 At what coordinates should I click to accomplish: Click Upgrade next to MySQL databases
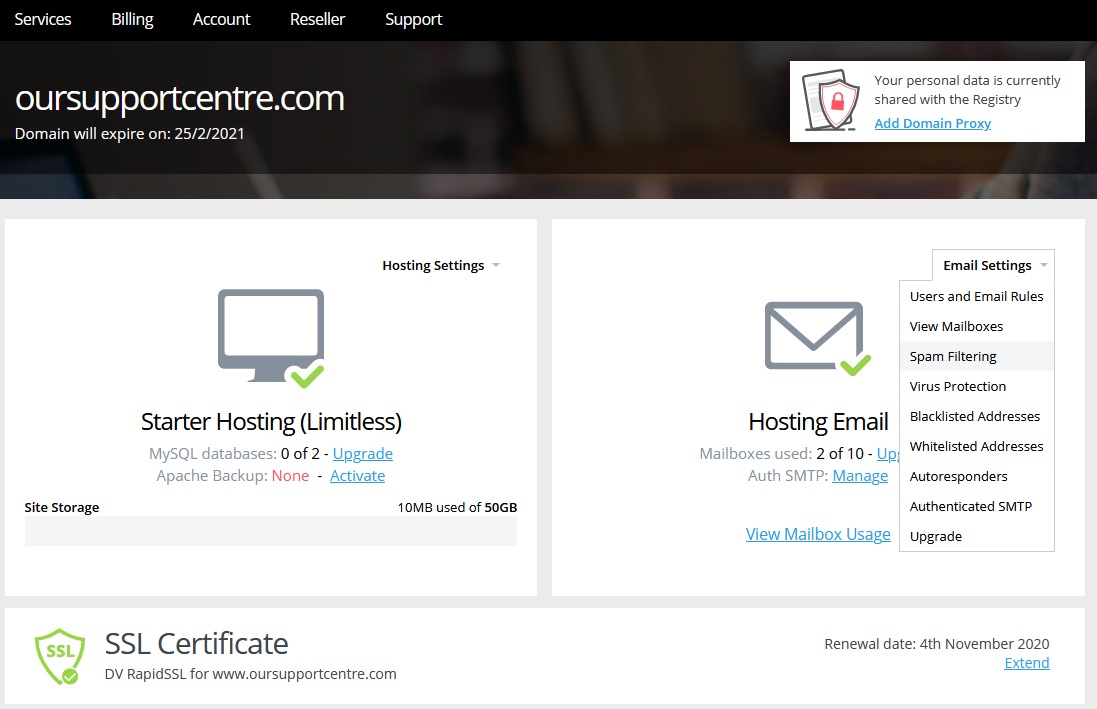coord(362,453)
